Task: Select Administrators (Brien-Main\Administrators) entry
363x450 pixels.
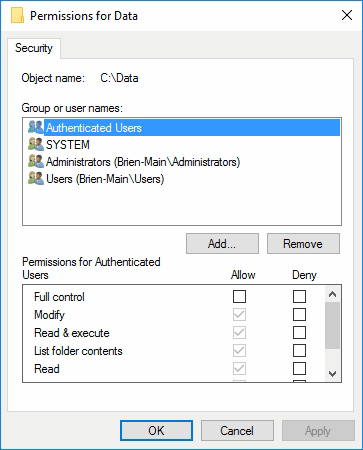Action: coord(143,162)
